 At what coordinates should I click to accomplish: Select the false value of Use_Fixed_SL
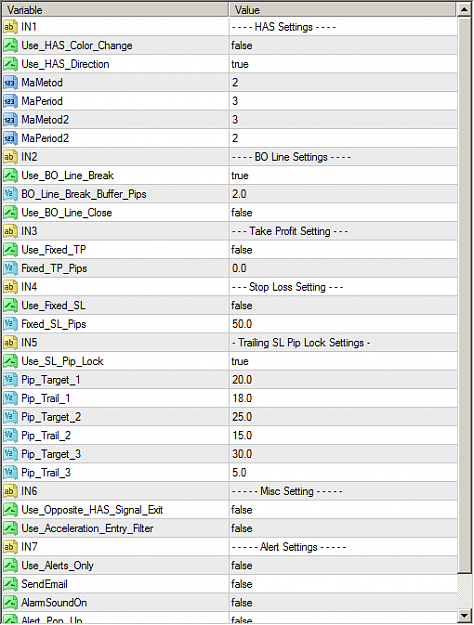[x=242, y=306]
